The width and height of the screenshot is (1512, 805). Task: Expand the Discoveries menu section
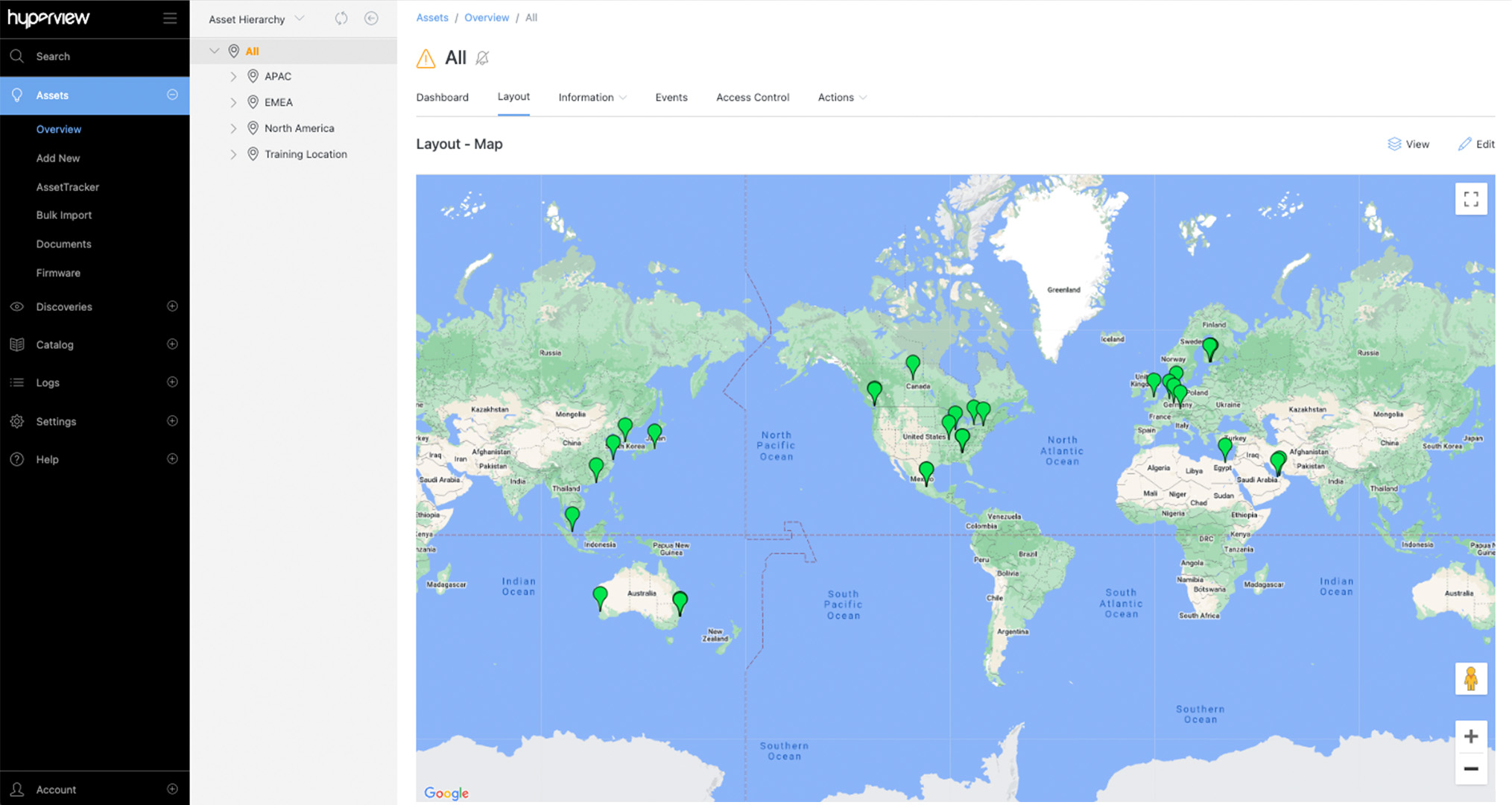pyautogui.click(x=172, y=306)
